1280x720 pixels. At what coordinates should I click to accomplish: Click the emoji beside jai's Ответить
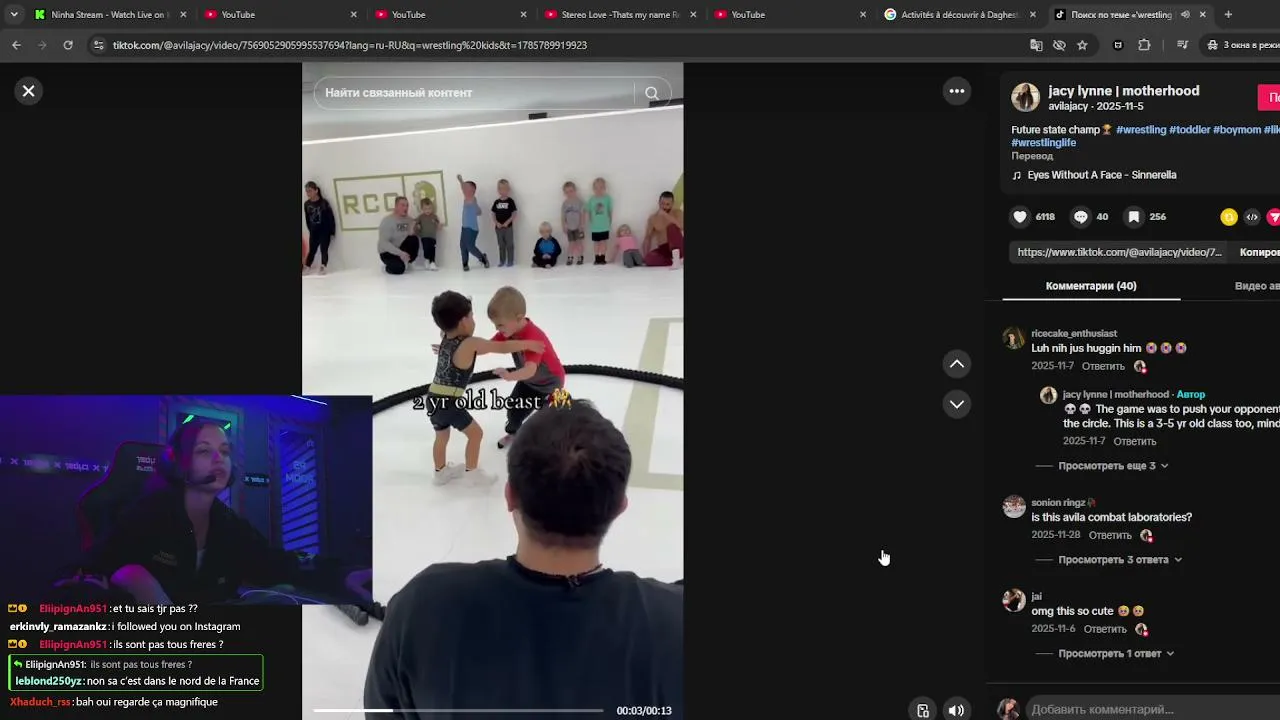1141,629
